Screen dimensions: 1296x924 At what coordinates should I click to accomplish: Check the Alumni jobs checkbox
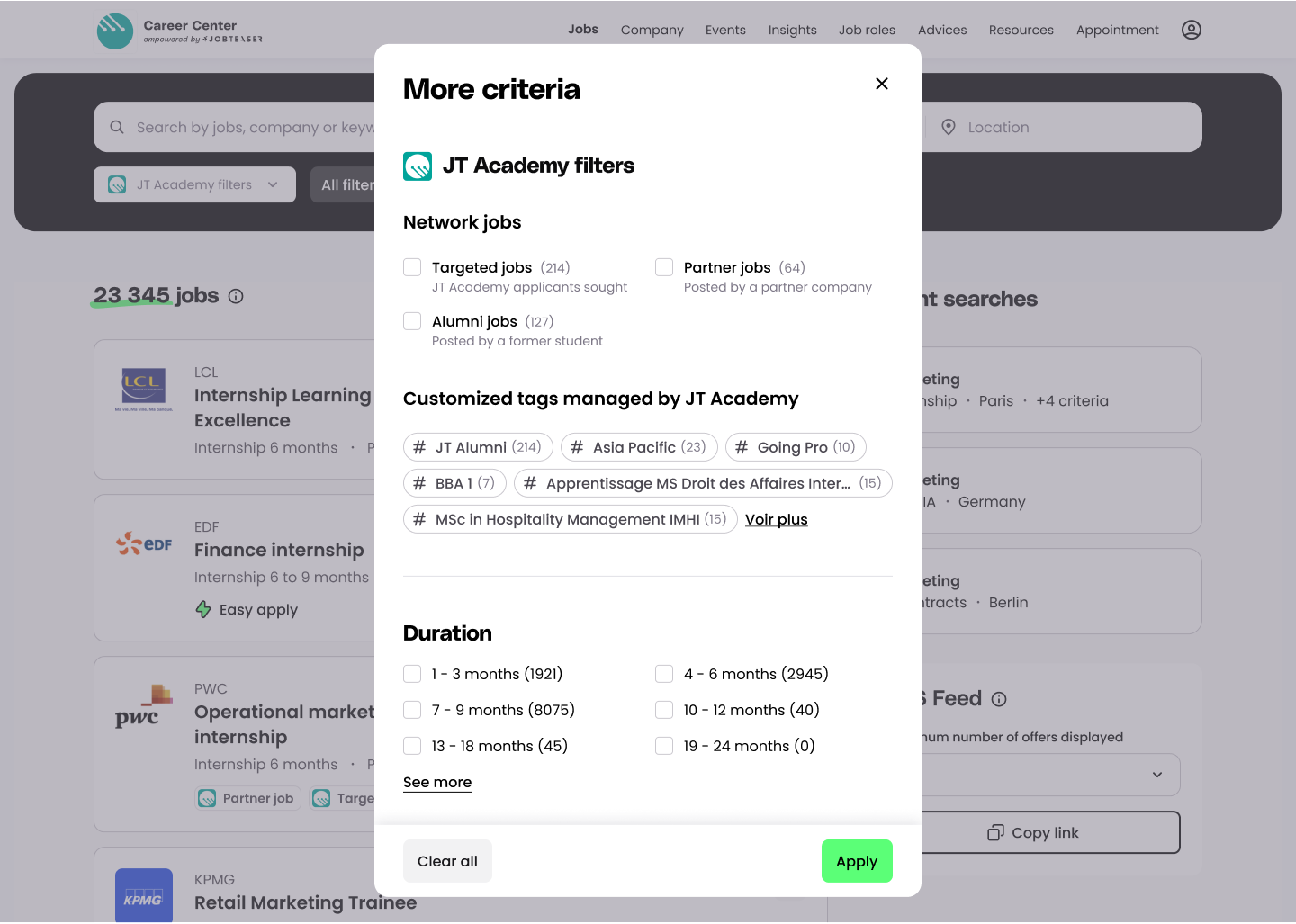tap(412, 321)
